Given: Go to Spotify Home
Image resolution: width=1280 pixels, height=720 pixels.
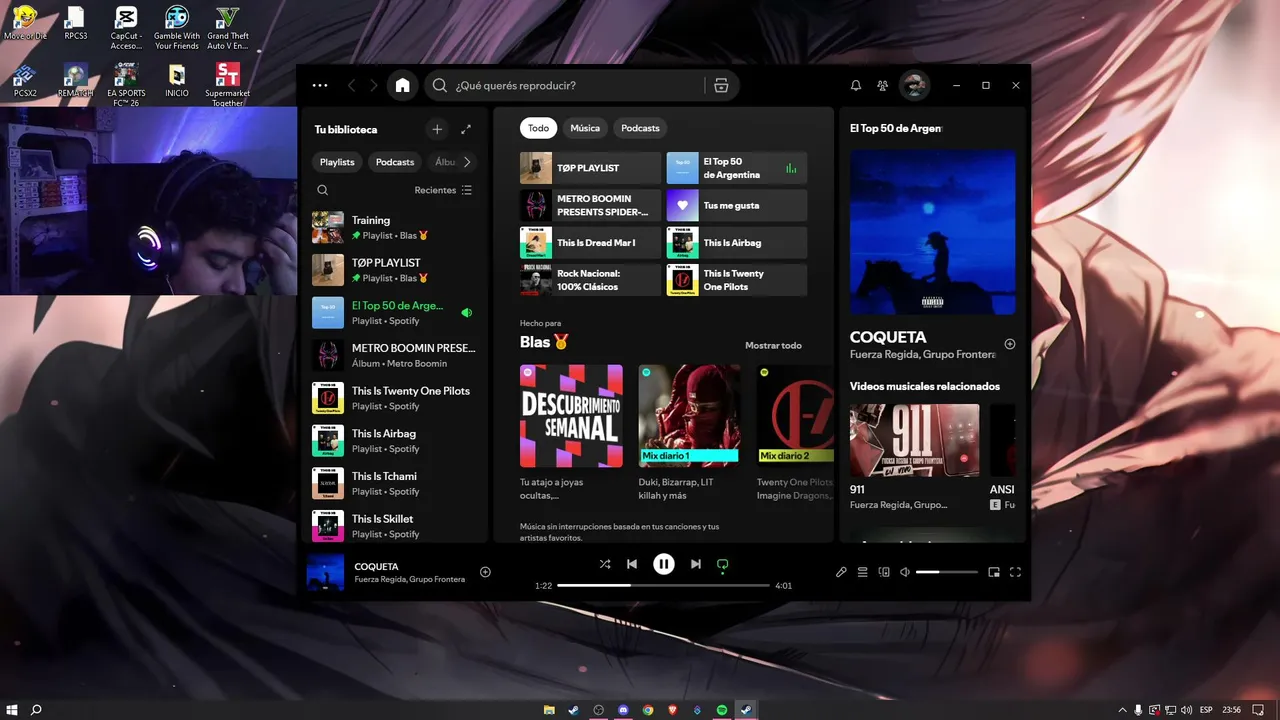Looking at the screenshot, I should (402, 86).
